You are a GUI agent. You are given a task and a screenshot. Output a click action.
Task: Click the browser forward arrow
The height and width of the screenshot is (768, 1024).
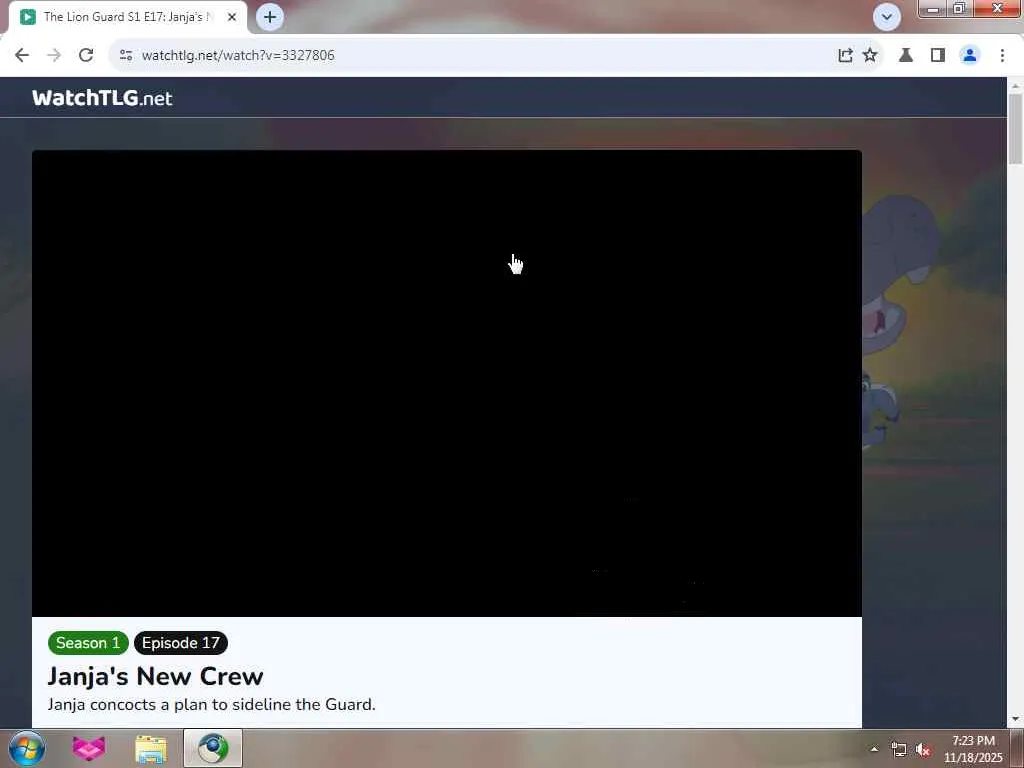pos(54,56)
